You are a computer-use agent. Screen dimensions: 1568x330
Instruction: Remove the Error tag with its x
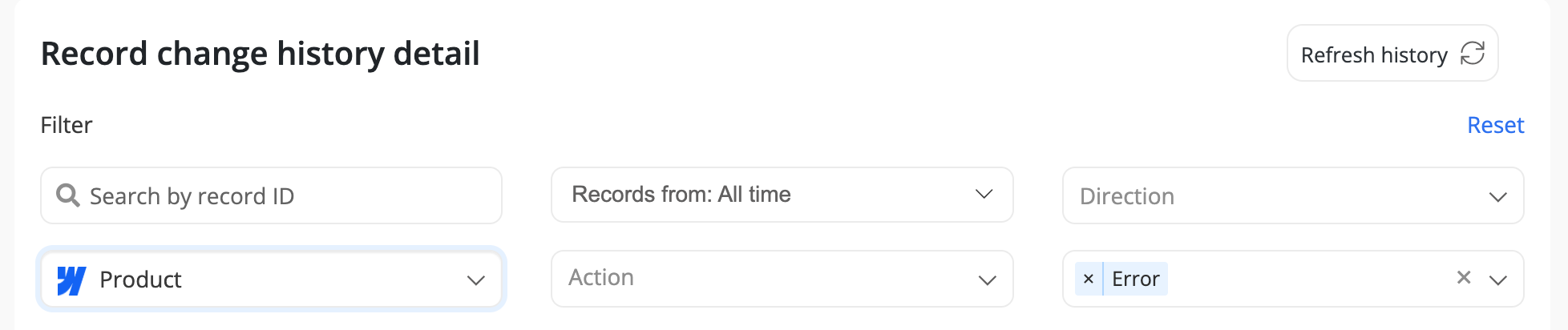coord(1088,279)
